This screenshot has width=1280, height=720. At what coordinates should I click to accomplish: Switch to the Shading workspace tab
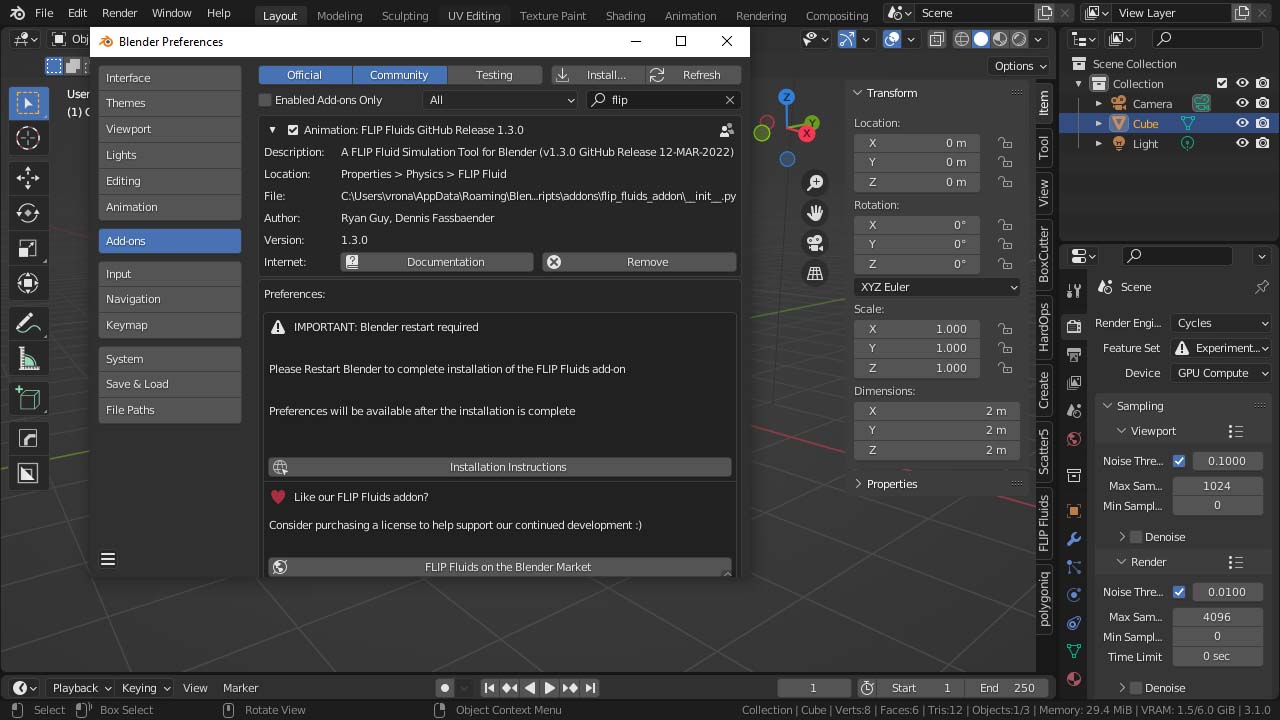click(625, 15)
